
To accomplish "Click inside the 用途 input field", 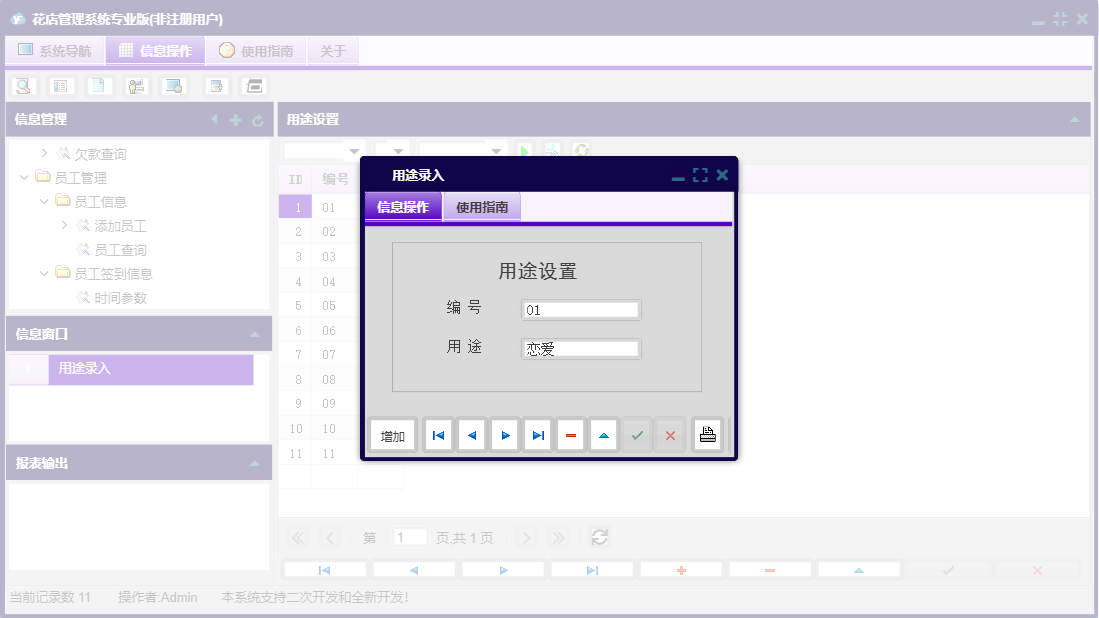I will [x=580, y=348].
